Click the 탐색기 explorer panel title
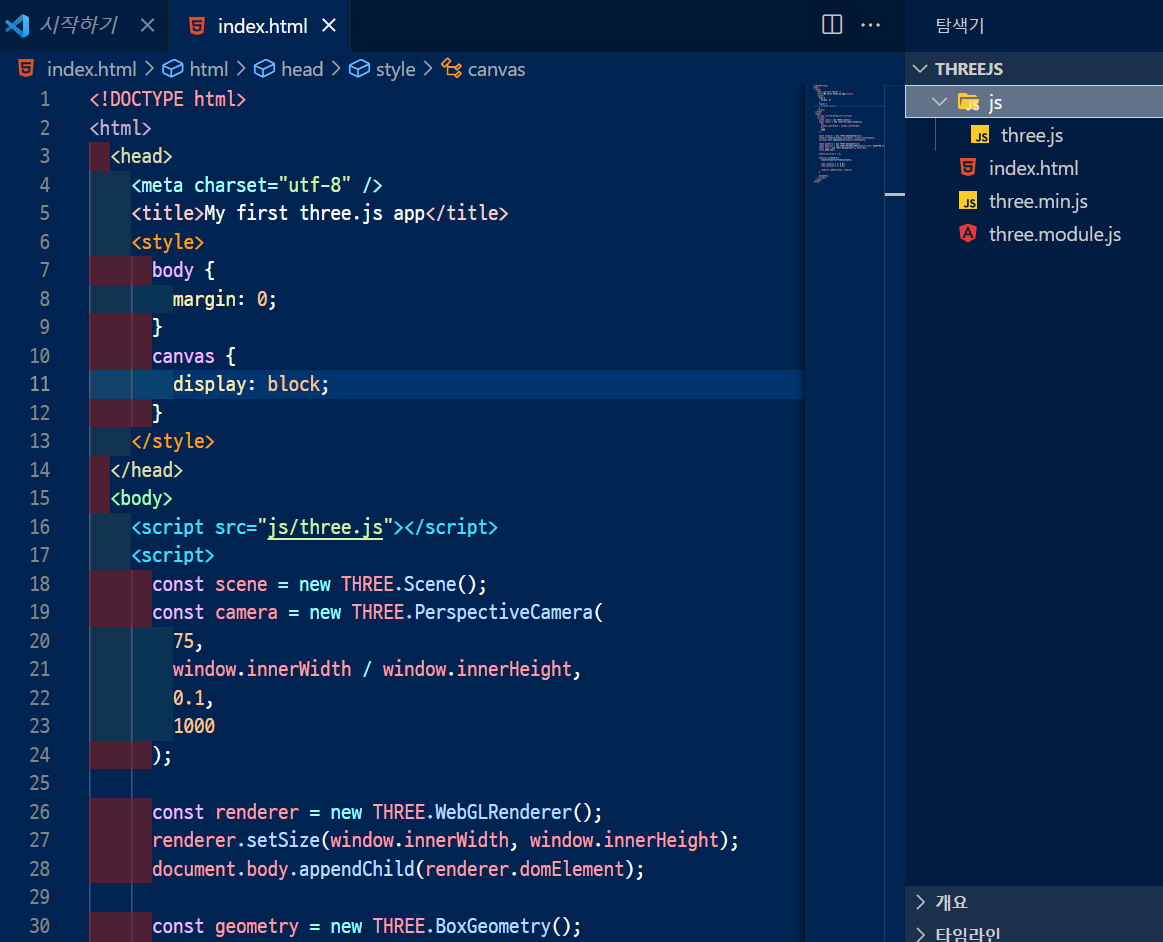This screenshot has width=1163, height=942. tap(960, 26)
